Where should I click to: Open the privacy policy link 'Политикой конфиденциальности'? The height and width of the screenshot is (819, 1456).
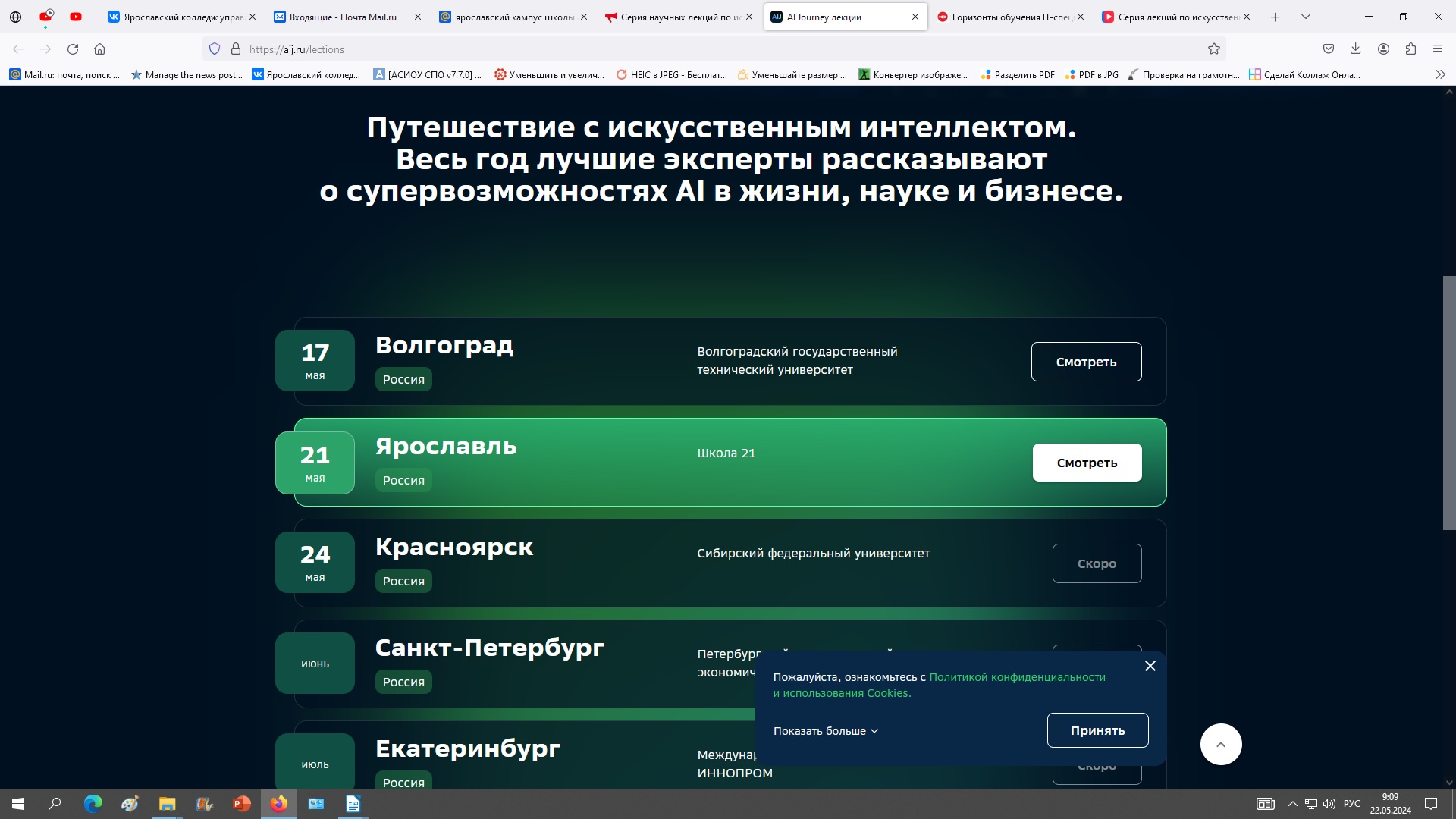click(1017, 677)
